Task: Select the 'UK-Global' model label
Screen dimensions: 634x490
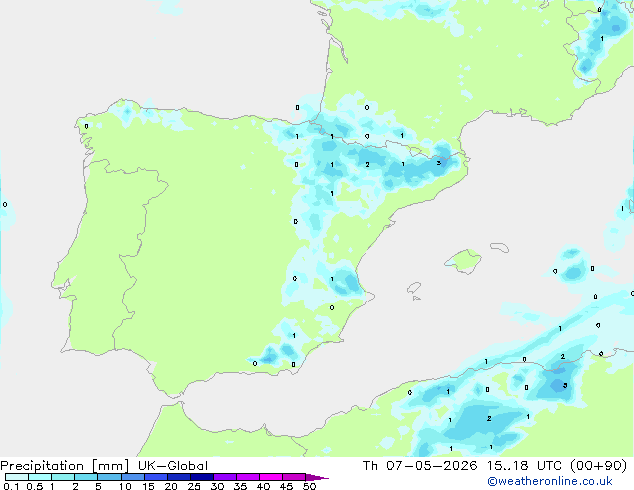Action: point(173,466)
